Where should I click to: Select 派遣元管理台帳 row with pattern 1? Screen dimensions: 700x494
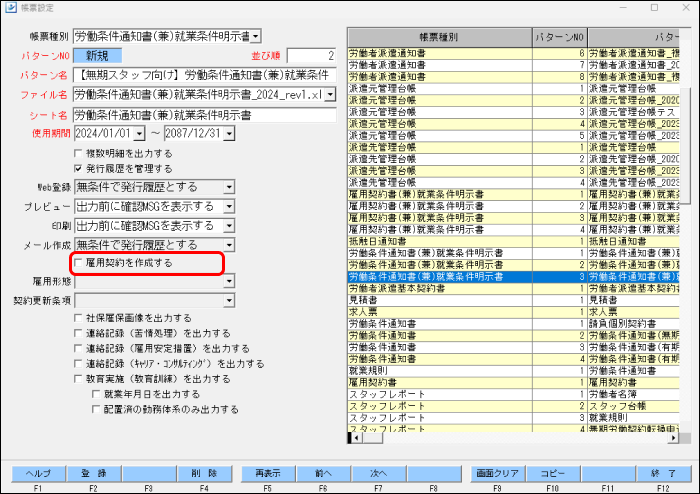tap(513, 88)
